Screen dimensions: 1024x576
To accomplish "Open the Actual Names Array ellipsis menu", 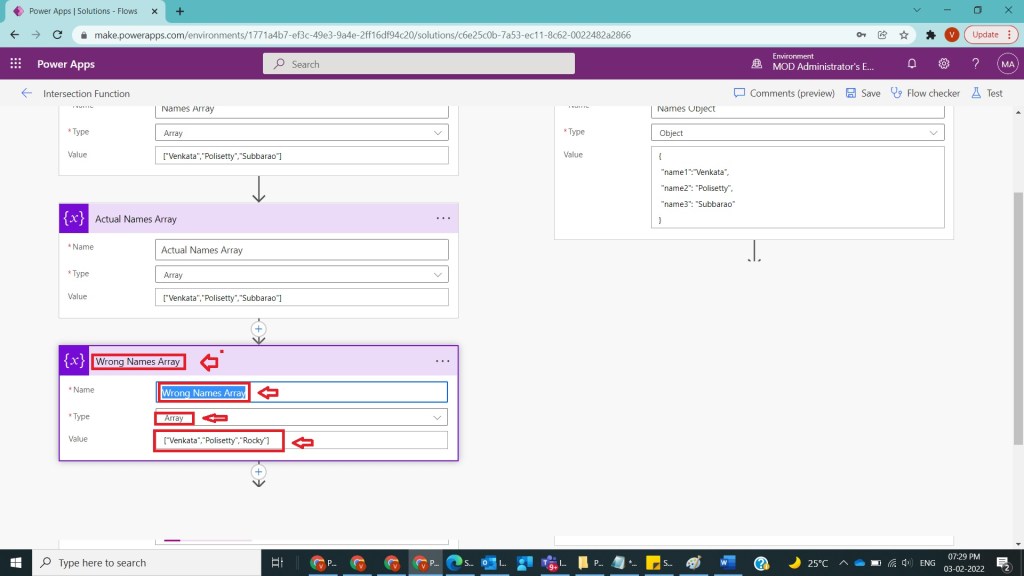I will coord(443,218).
